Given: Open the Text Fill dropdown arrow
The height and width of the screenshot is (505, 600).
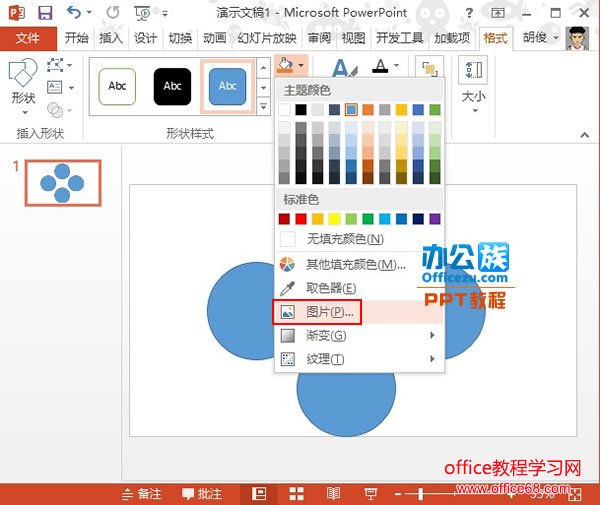Looking at the screenshot, I should (397, 65).
